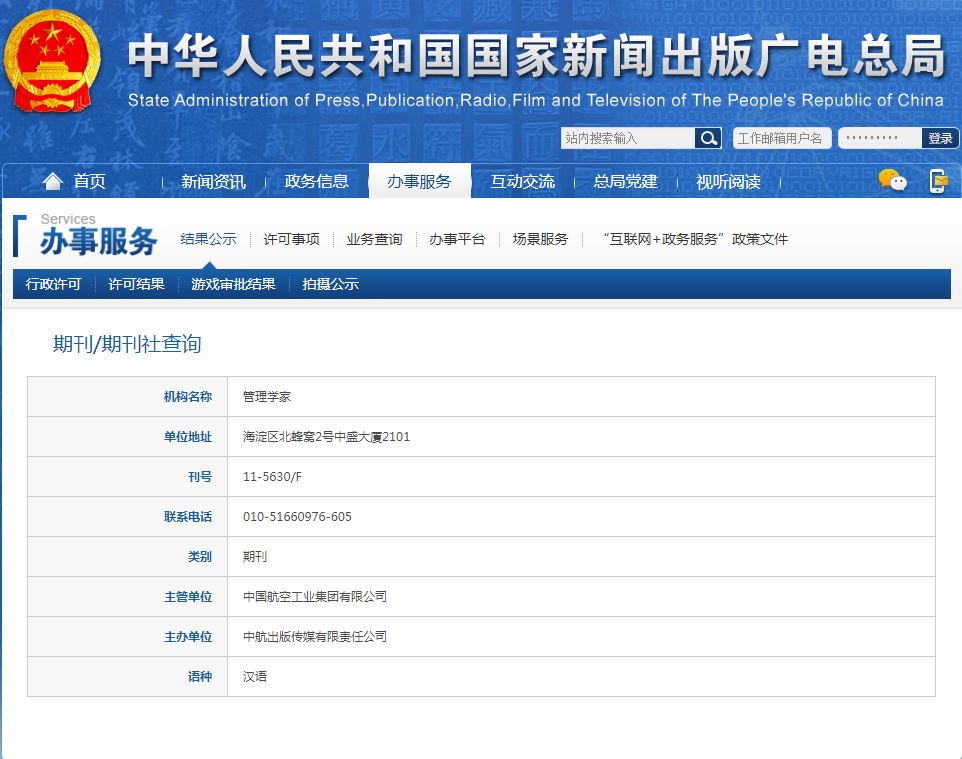Image resolution: width=962 pixels, height=759 pixels.
Task: Click the issue number 11-5630/F
Action: click(x=272, y=477)
